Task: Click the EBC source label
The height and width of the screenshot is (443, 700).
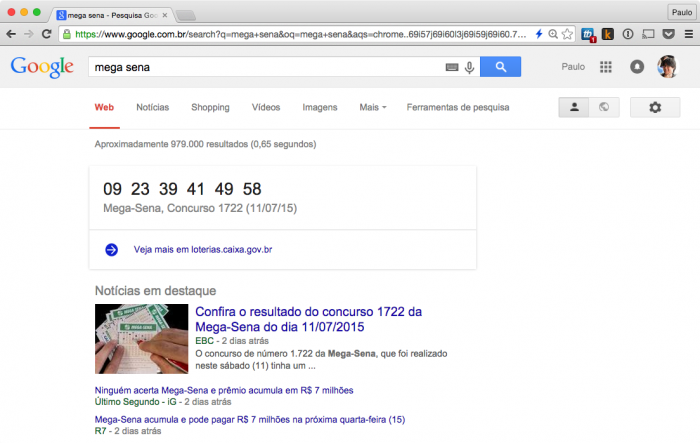Action: pyautogui.click(x=204, y=341)
